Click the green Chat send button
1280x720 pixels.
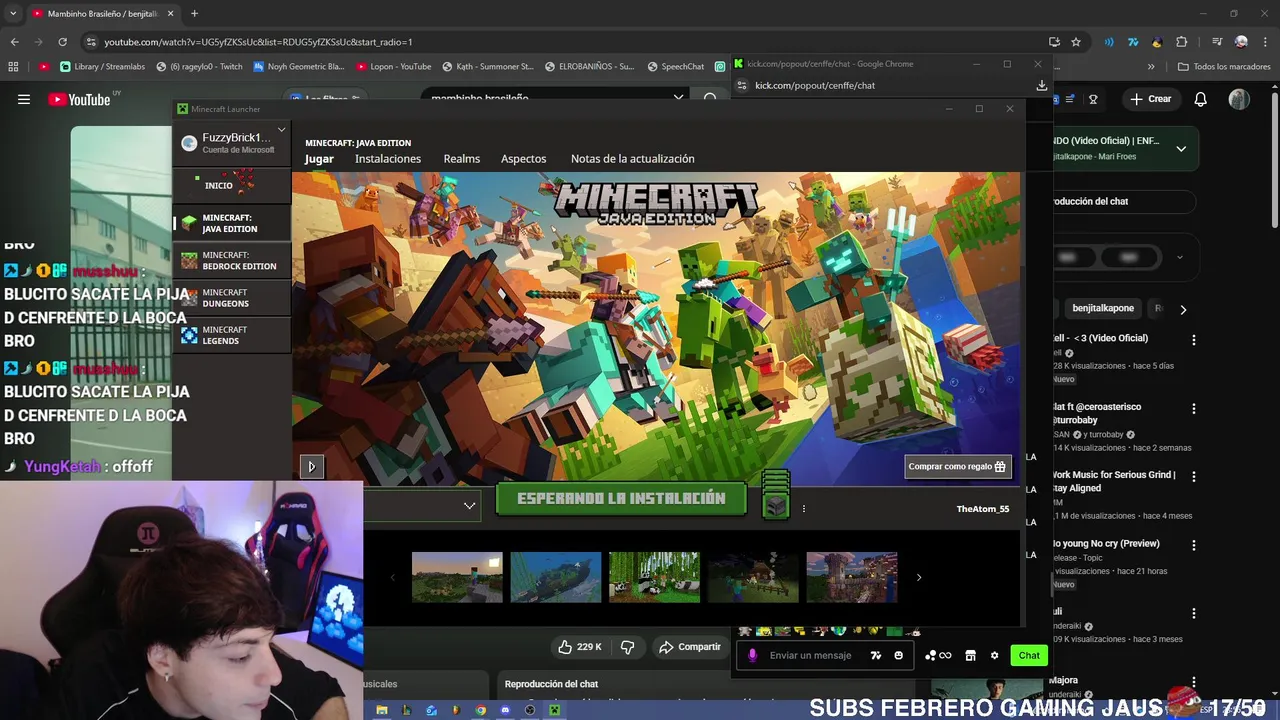tap(1029, 655)
